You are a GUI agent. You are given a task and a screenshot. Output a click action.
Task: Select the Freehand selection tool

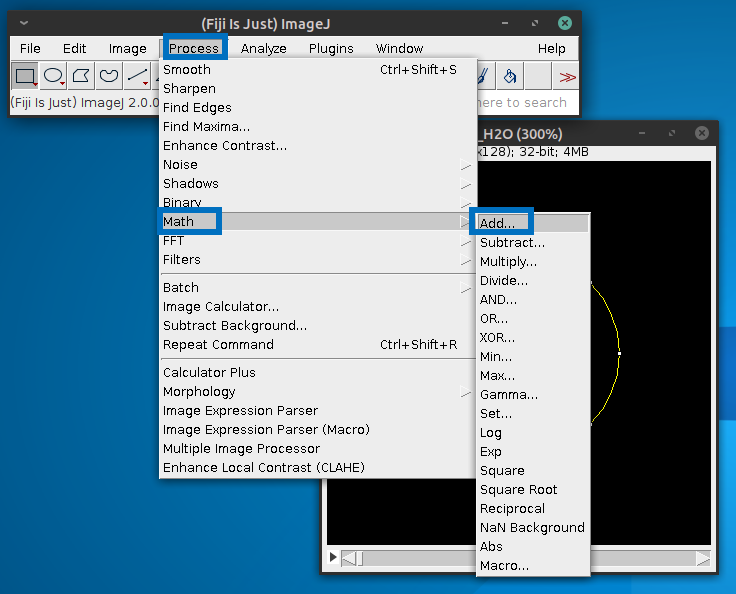click(x=109, y=76)
